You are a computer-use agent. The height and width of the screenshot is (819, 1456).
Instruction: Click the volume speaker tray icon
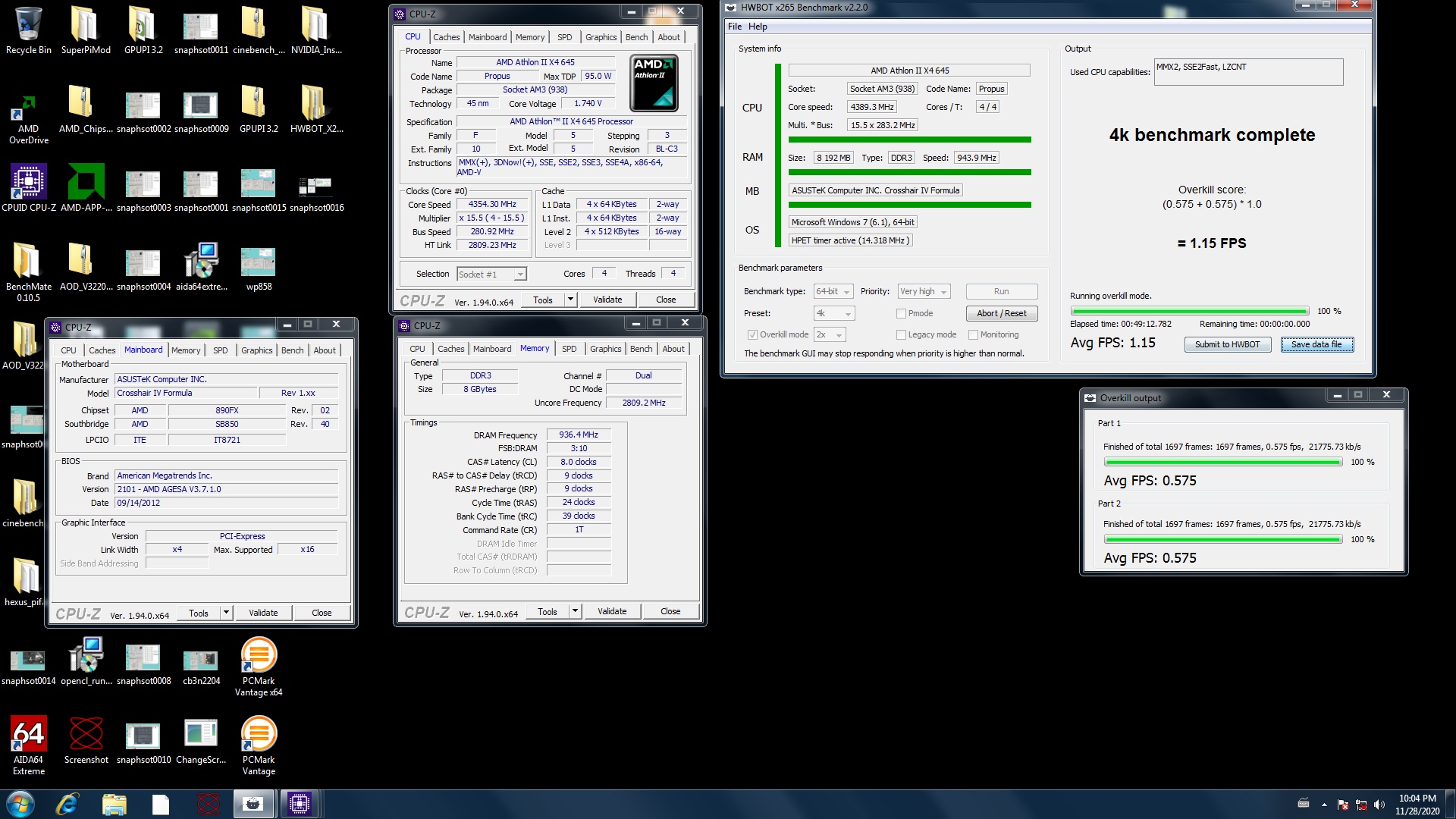(x=1379, y=805)
